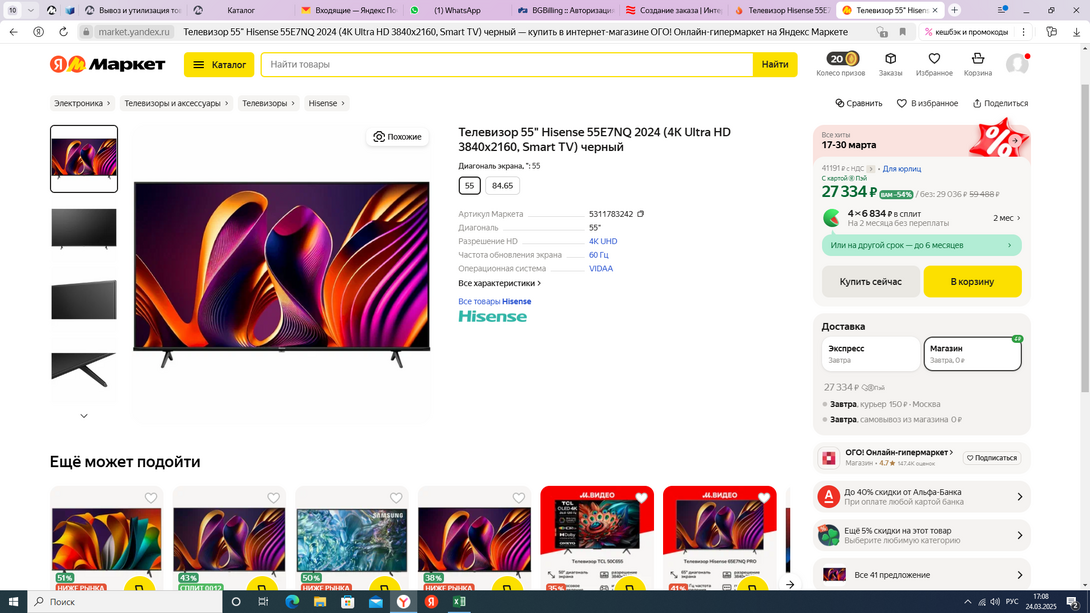This screenshot has height=613, width=1090.
Task: Favorite the first recommended TV card heart
Action: [151, 498]
